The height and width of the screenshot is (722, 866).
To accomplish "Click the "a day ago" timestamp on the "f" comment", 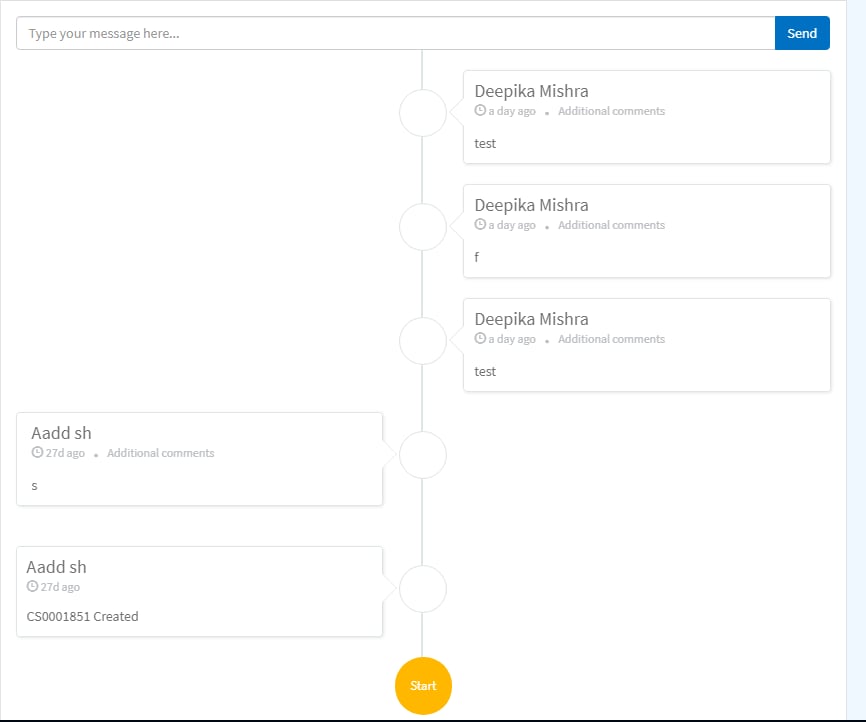I will (x=510, y=224).
